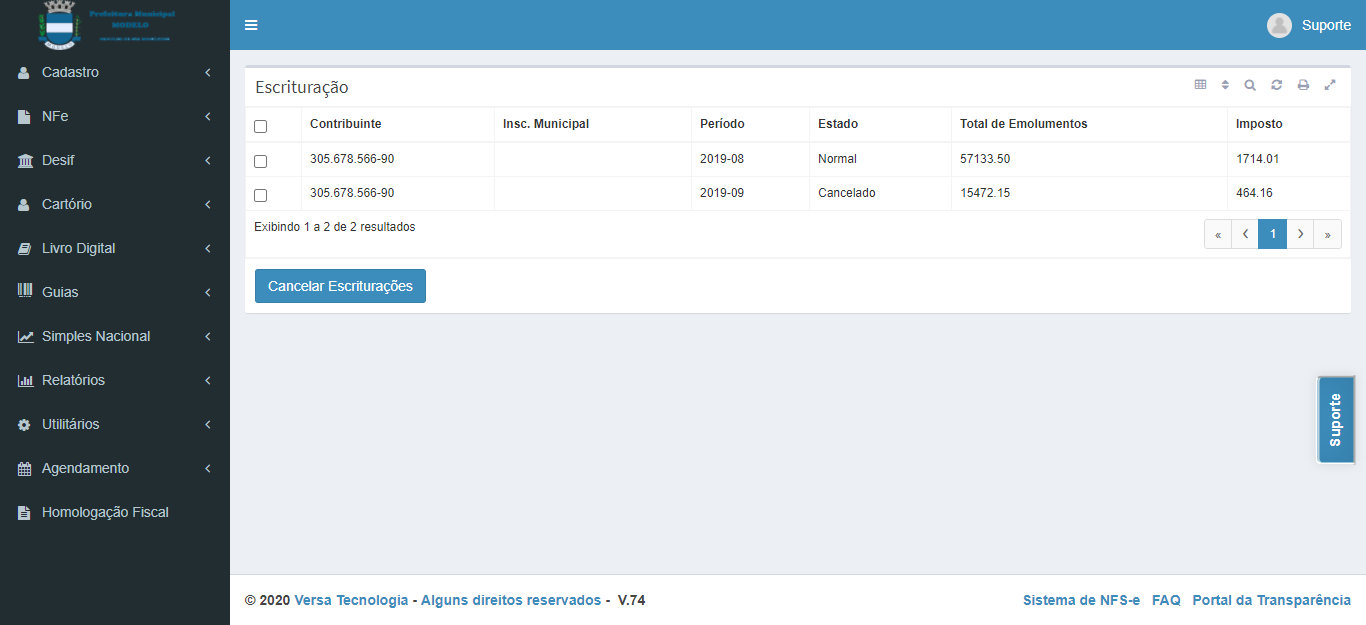Click the Suporte user avatar
The height and width of the screenshot is (625, 1366).
(1279, 25)
